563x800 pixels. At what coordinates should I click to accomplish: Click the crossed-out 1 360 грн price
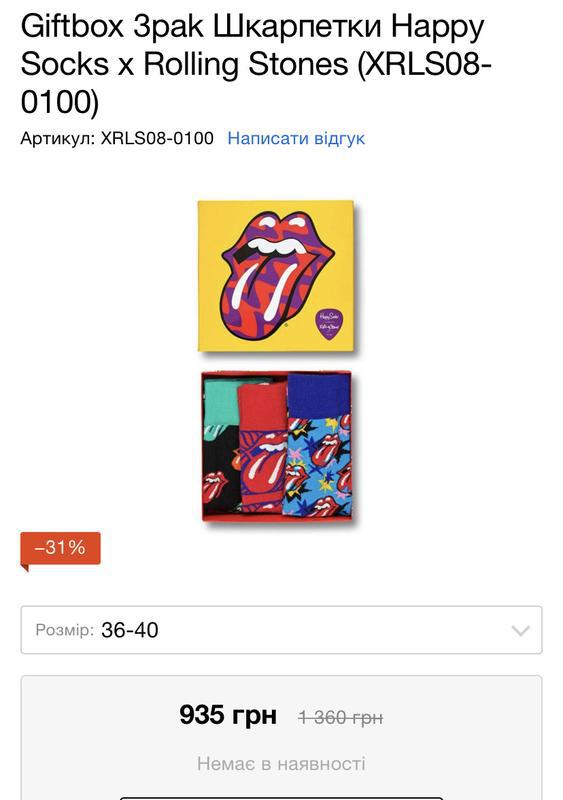pyautogui.click(x=340, y=717)
